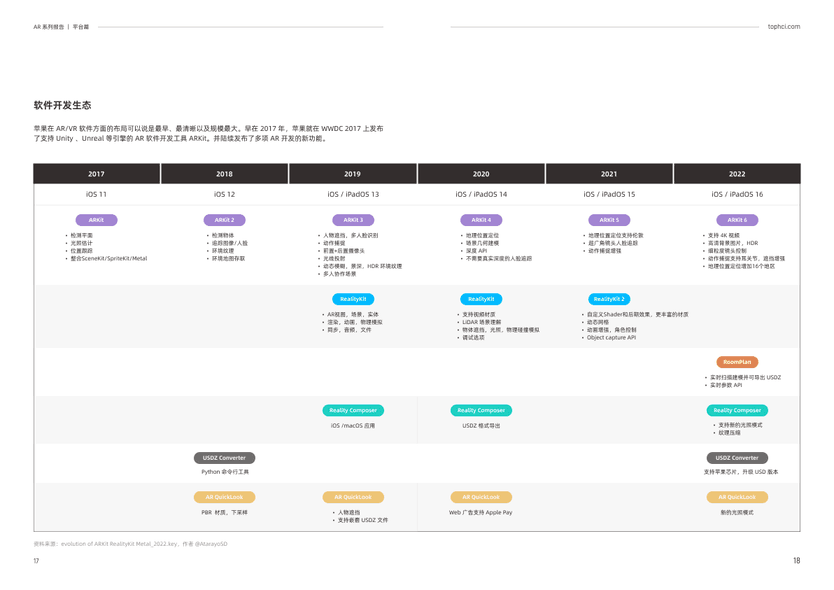Select the USDZ Converter label under 2022
This screenshot has width=834, height=590.
pyautogui.click(x=737, y=458)
